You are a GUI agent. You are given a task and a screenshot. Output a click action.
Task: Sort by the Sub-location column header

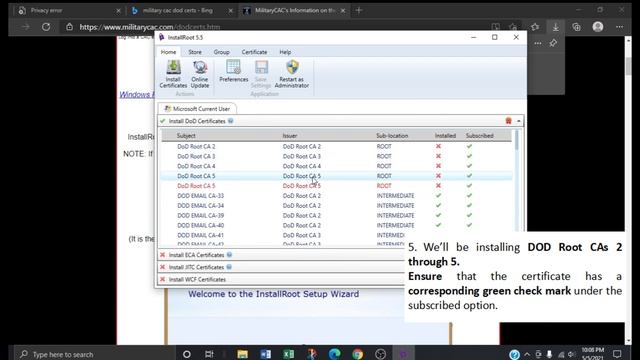[x=392, y=136]
